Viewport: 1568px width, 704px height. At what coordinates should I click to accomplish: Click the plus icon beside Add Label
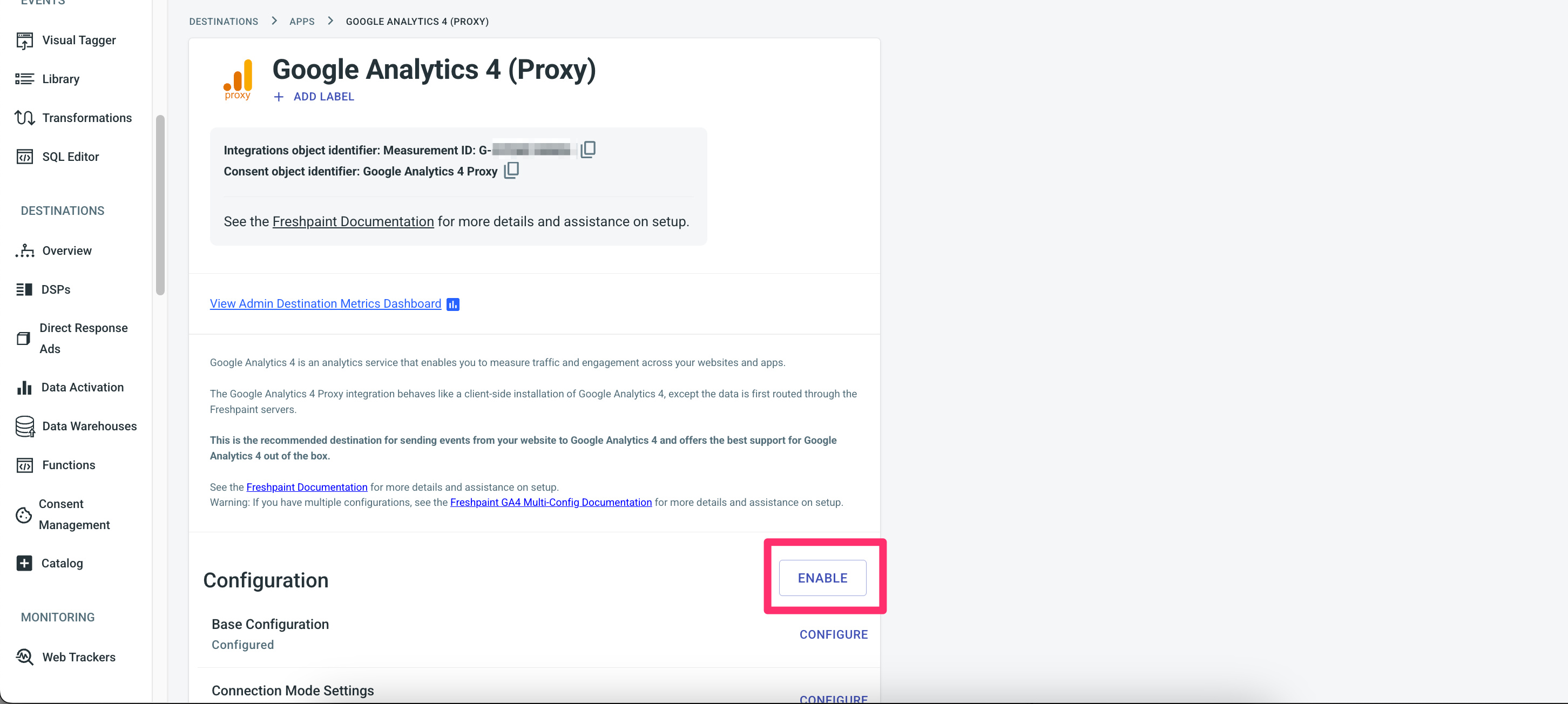click(279, 97)
